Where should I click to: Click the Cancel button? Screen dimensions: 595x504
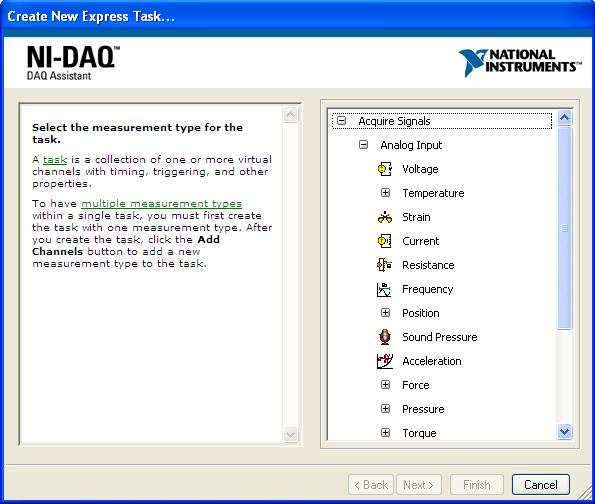tap(541, 485)
